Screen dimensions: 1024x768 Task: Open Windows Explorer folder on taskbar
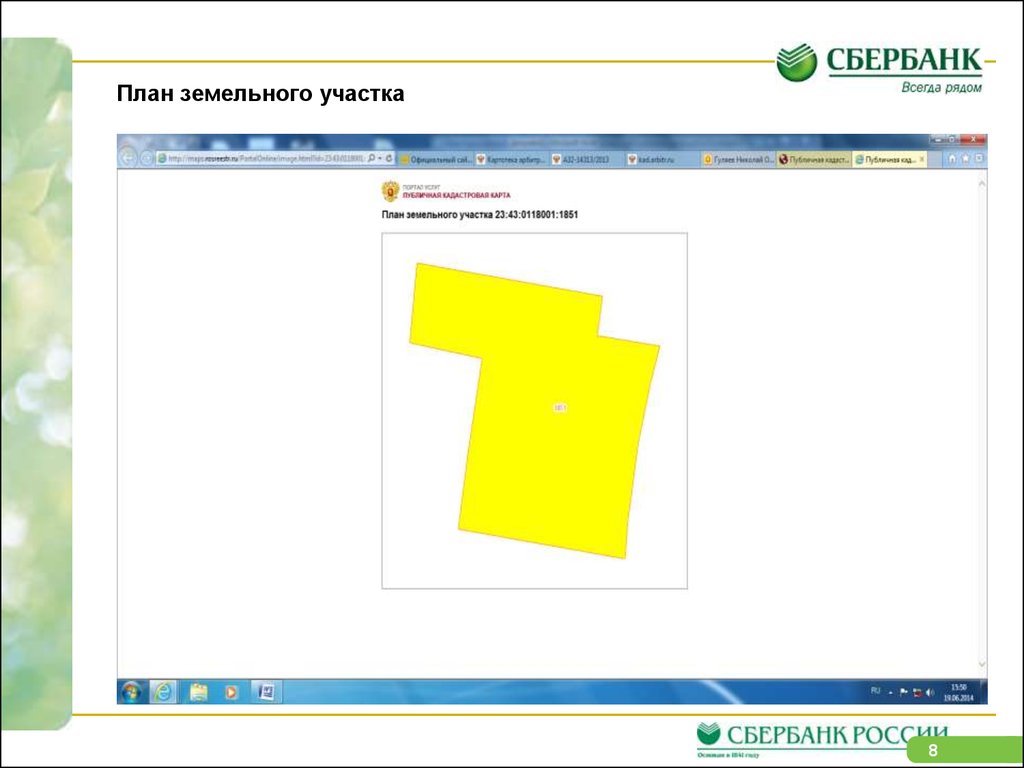point(199,692)
